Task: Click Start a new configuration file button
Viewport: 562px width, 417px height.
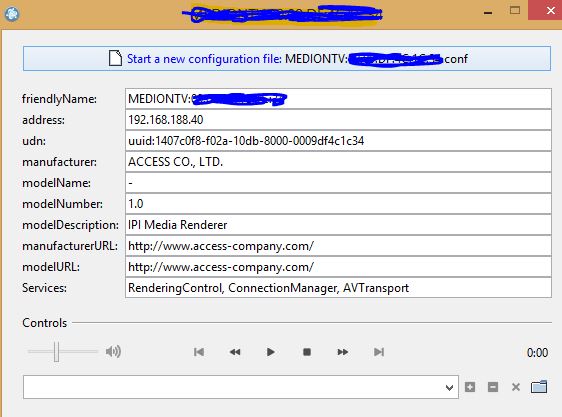Action: click(287, 58)
